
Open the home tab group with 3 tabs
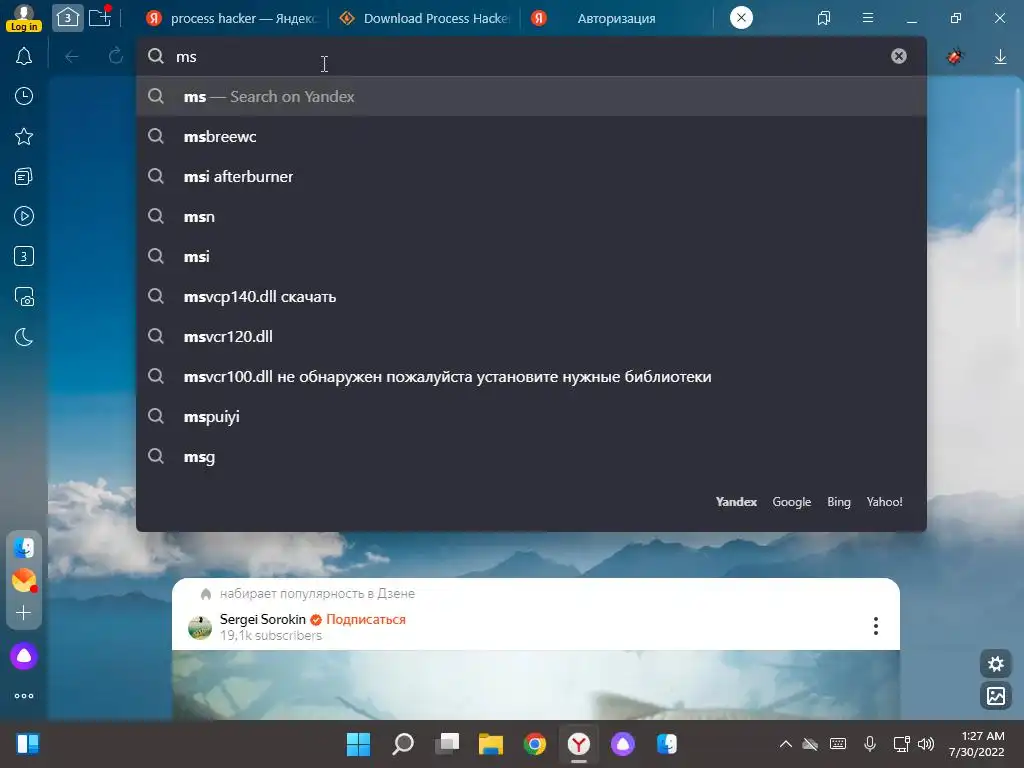(x=68, y=18)
